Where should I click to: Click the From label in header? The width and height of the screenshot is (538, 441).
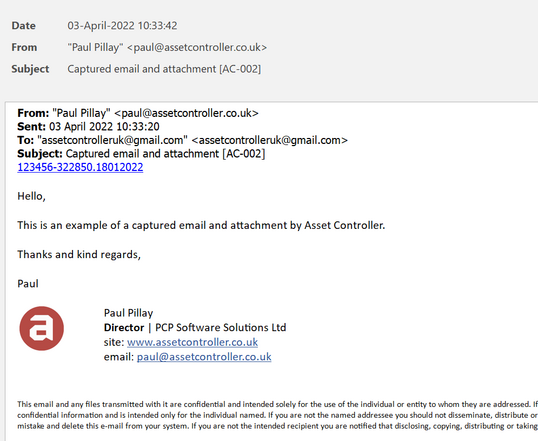pos(24,47)
